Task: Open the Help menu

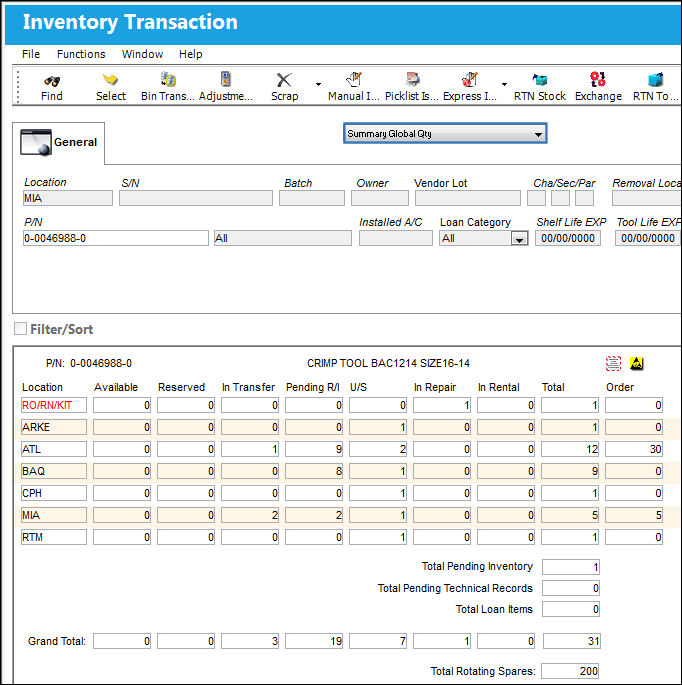Action: point(190,54)
